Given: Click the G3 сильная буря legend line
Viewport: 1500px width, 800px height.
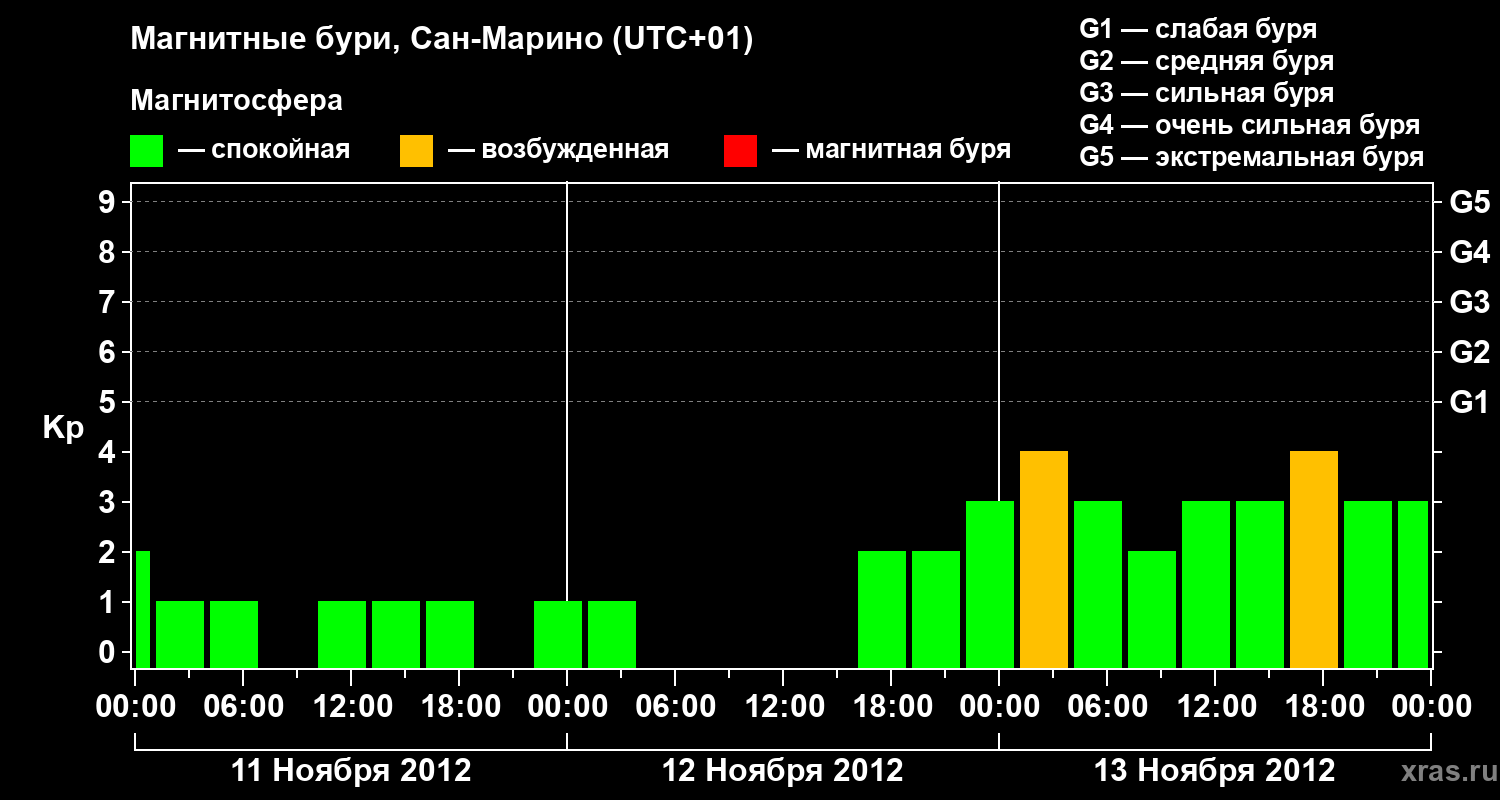Looking at the screenshot, I should (1206, 93).
